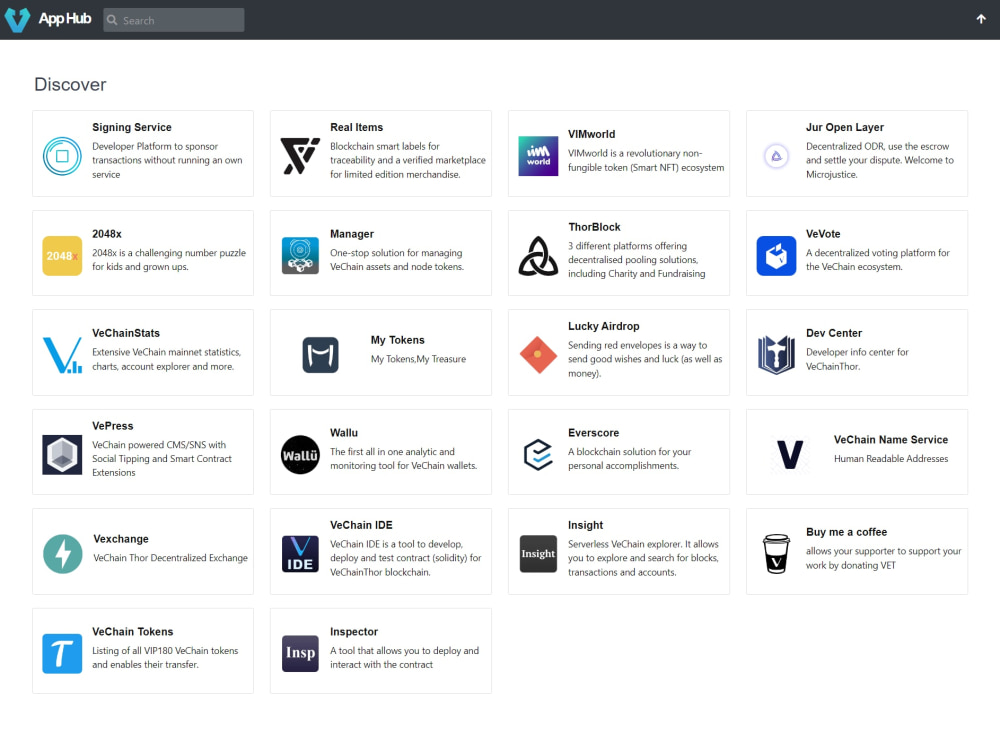Click the Everscore description text
Viewport: 1000px width, 750px height.
(629, 459)
